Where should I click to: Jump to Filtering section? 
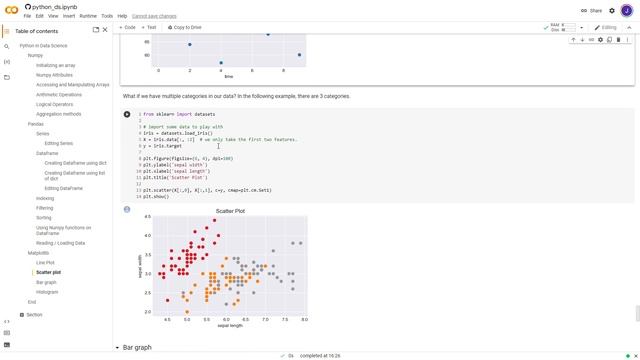pyautogui.click(x=44, y=208)
